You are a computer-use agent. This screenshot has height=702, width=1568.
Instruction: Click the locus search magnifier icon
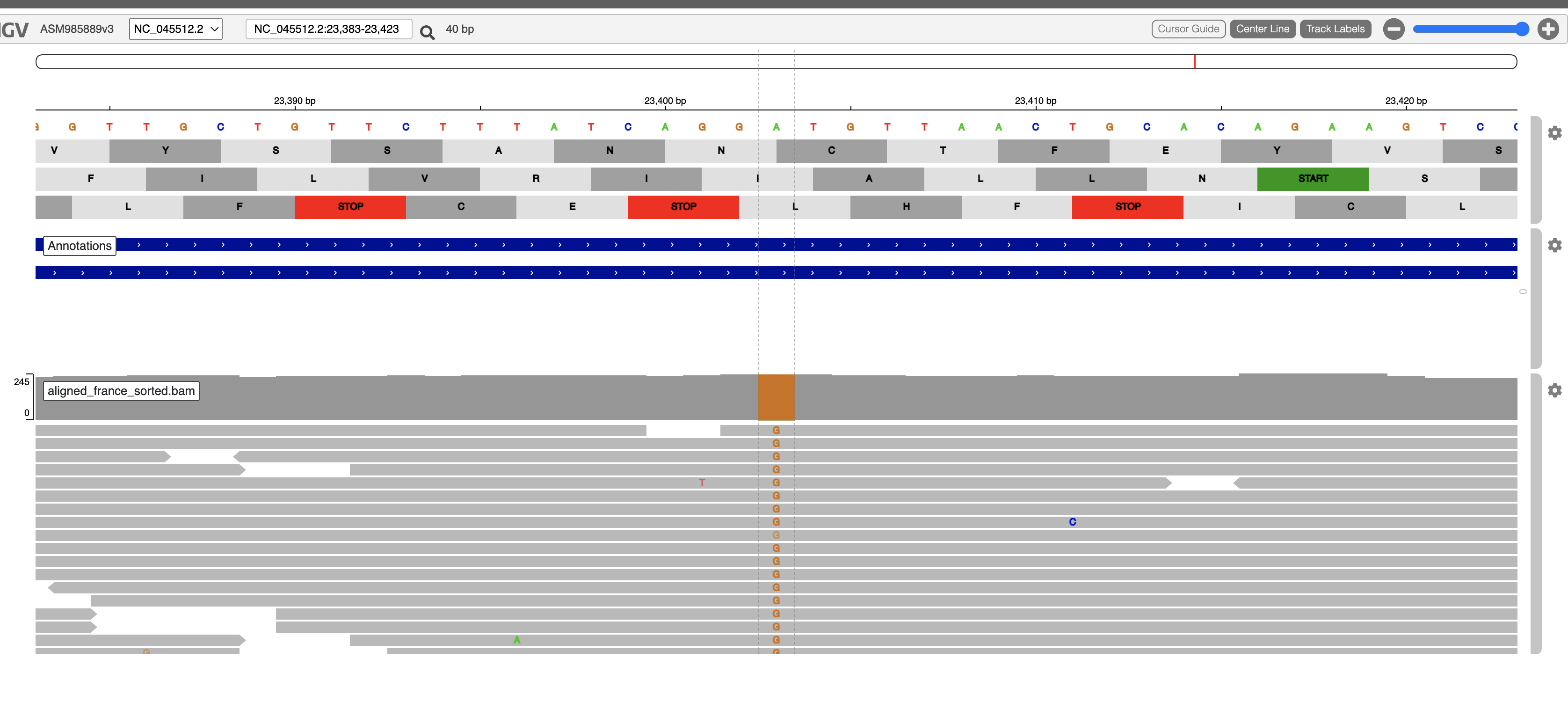[x=427, y=32]
